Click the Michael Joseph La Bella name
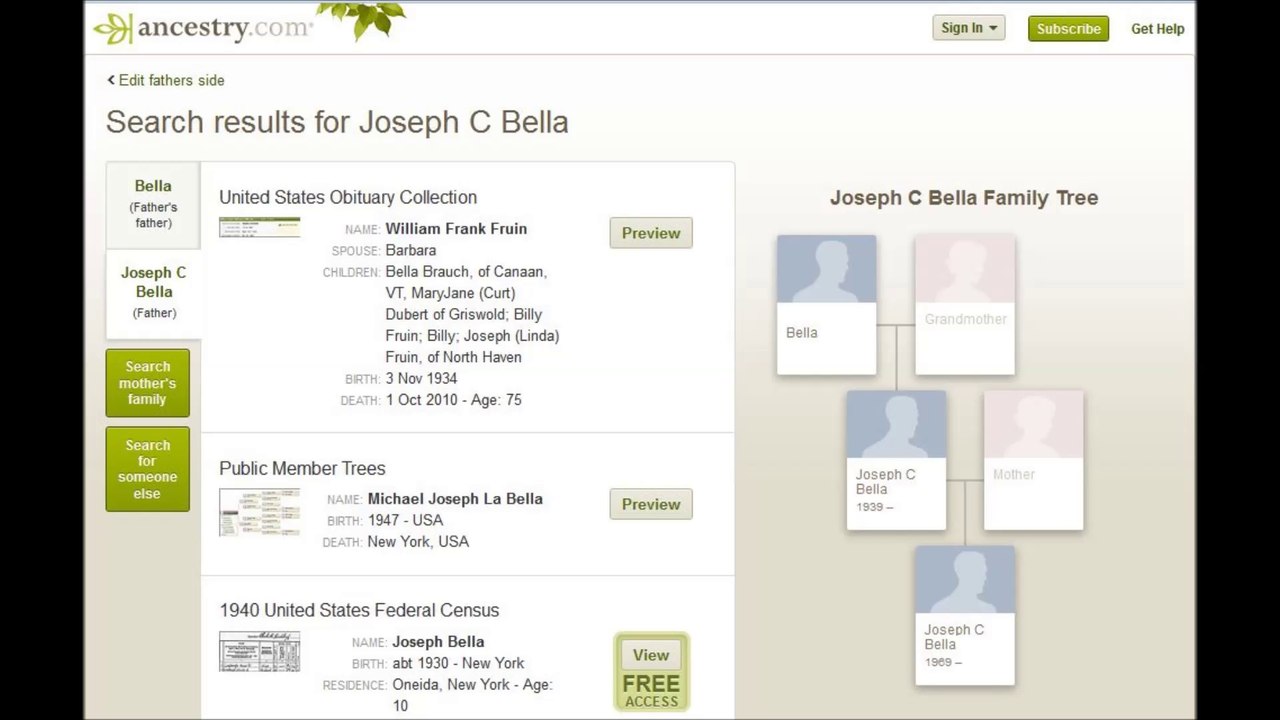Viewport: 1280px width, 720px height. pos(455,498)
